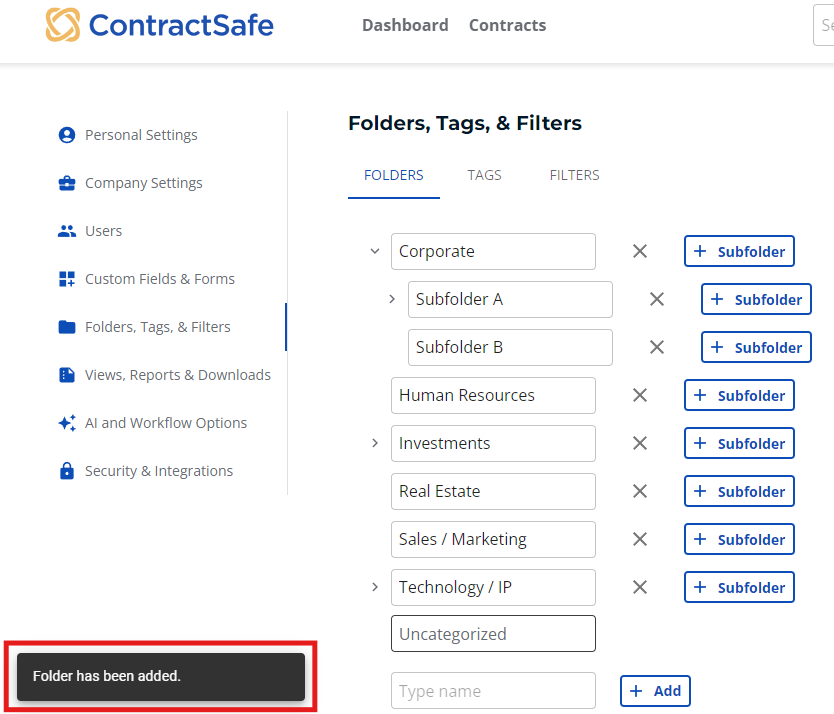Click the AI and Workflow Options sparkle icon
The height and width of the screenshot is (714, 834).
pyautogui.click(x=65, y=422)
